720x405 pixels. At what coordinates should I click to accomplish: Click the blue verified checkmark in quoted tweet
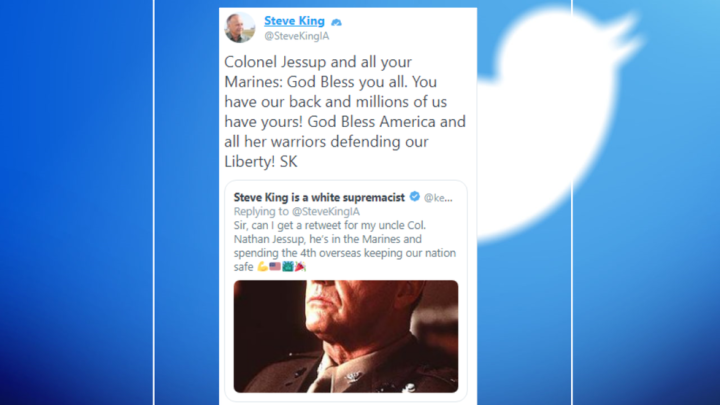pyautogui.click(x=415, y=197)
